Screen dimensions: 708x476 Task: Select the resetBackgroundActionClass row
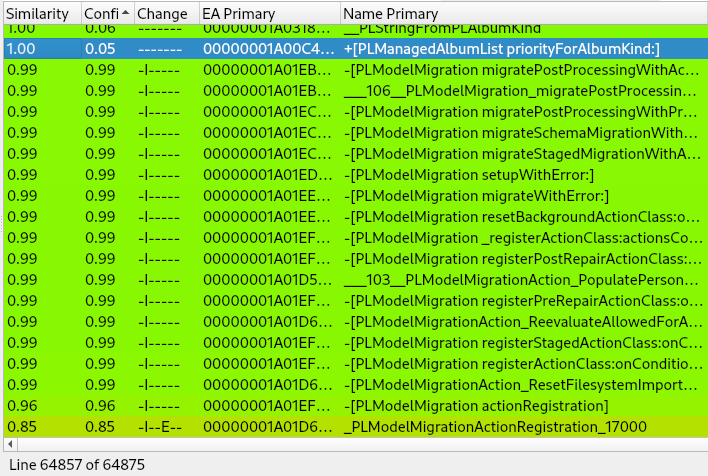[356, 217]
